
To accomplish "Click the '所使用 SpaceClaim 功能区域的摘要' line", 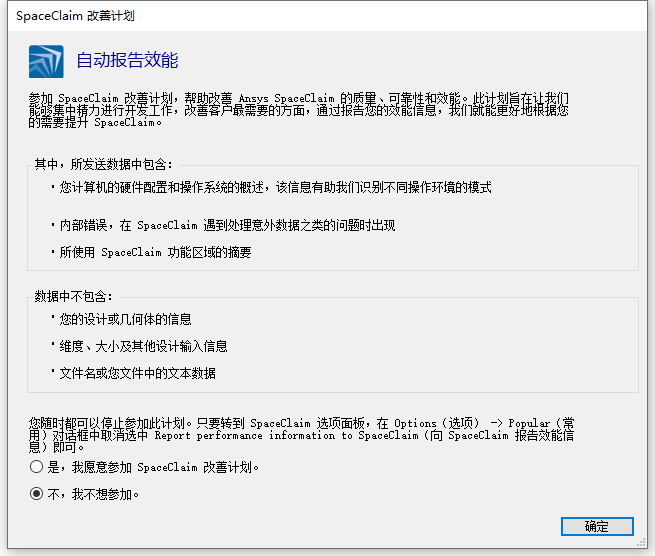I will (x=151, y=252).
